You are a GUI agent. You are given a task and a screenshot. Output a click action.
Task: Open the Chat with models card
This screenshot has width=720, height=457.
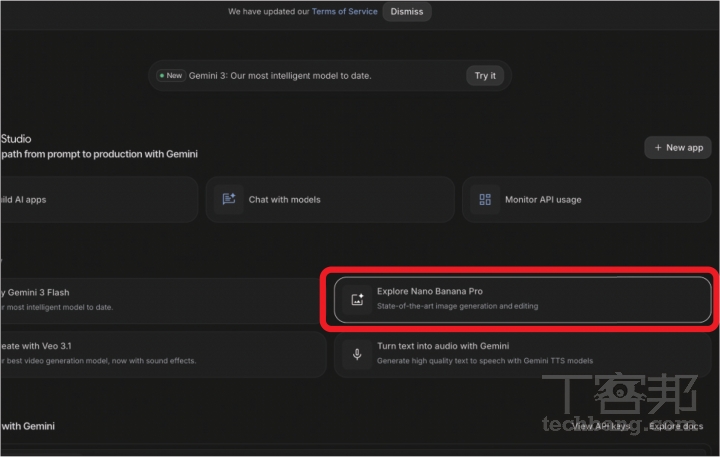[x=330, y=199]
